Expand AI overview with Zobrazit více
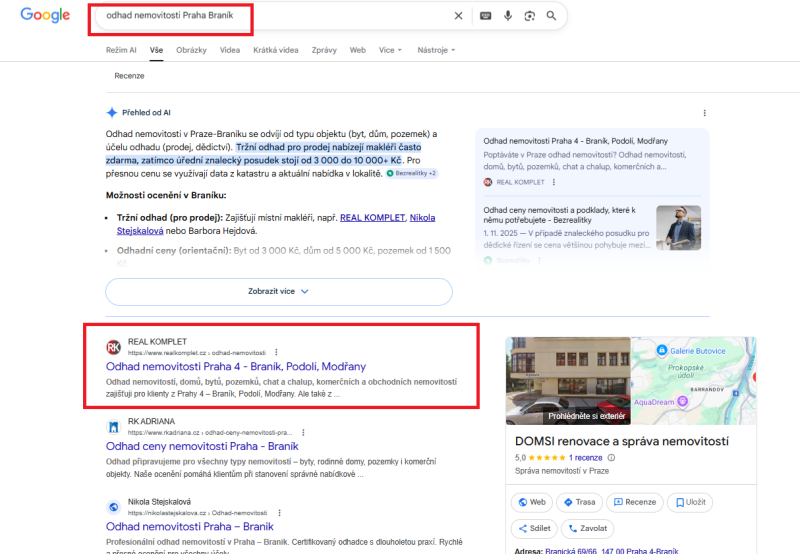 point(279,291)
